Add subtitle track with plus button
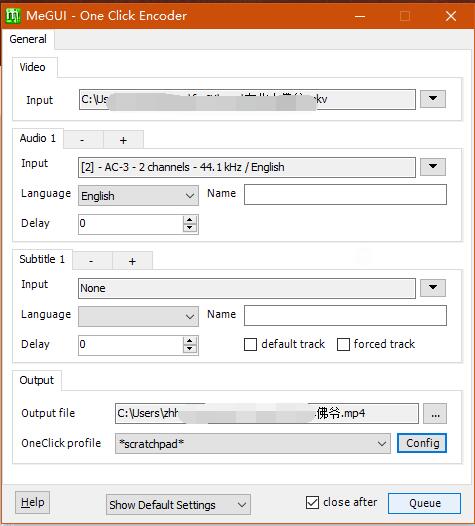 (x=133, y=261)
